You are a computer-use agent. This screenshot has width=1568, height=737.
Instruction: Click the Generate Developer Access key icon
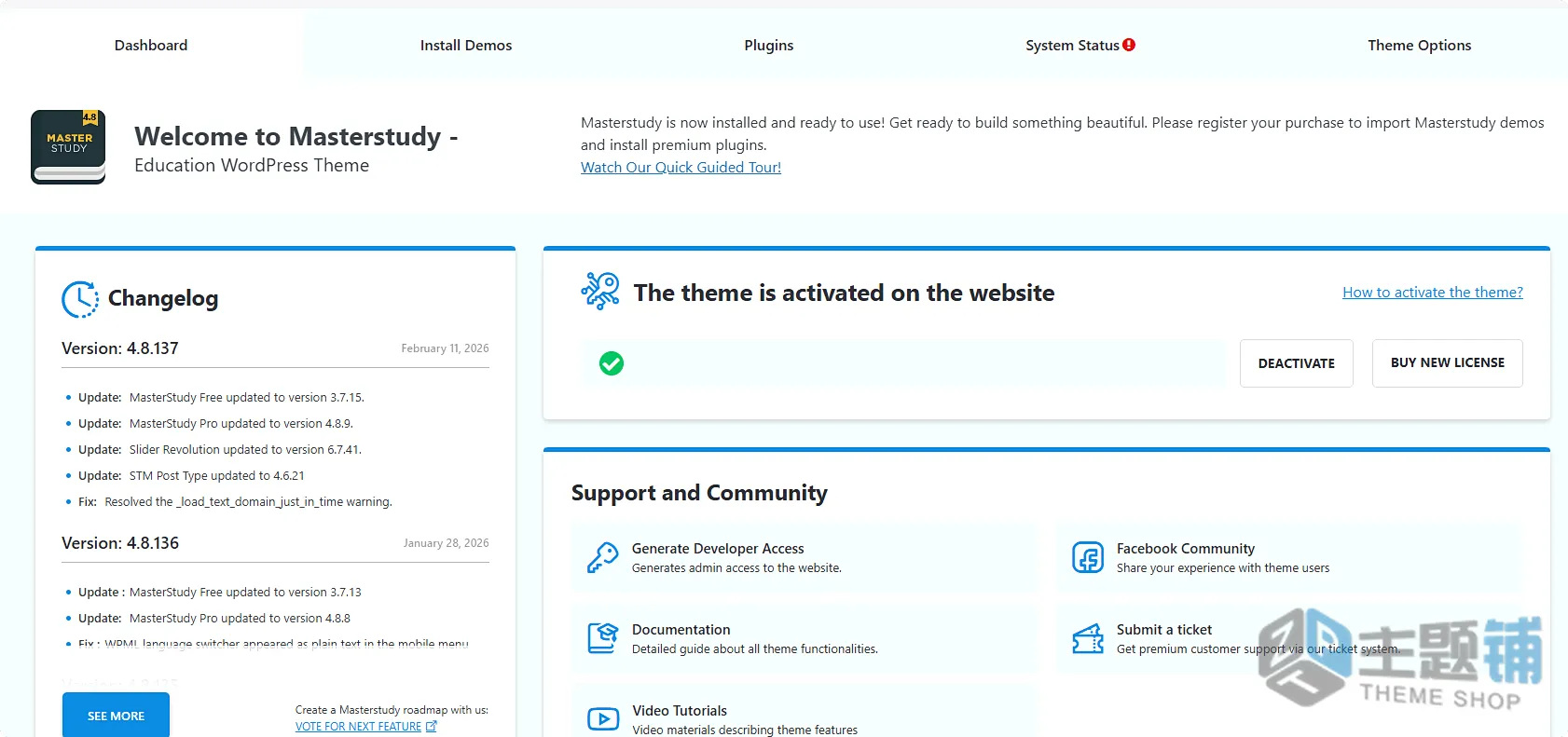[x=602, y=557]
